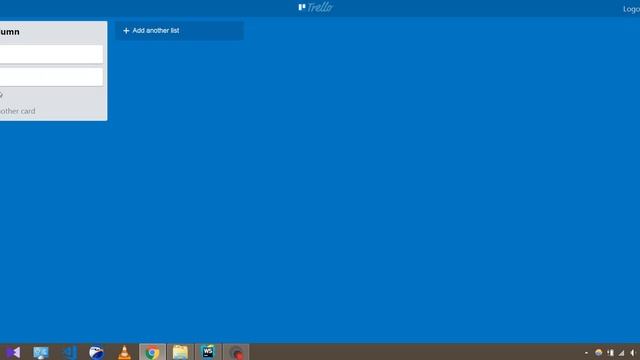
Task: Click the list title ending in 'umn'
Action: click(x=10, y=32)
